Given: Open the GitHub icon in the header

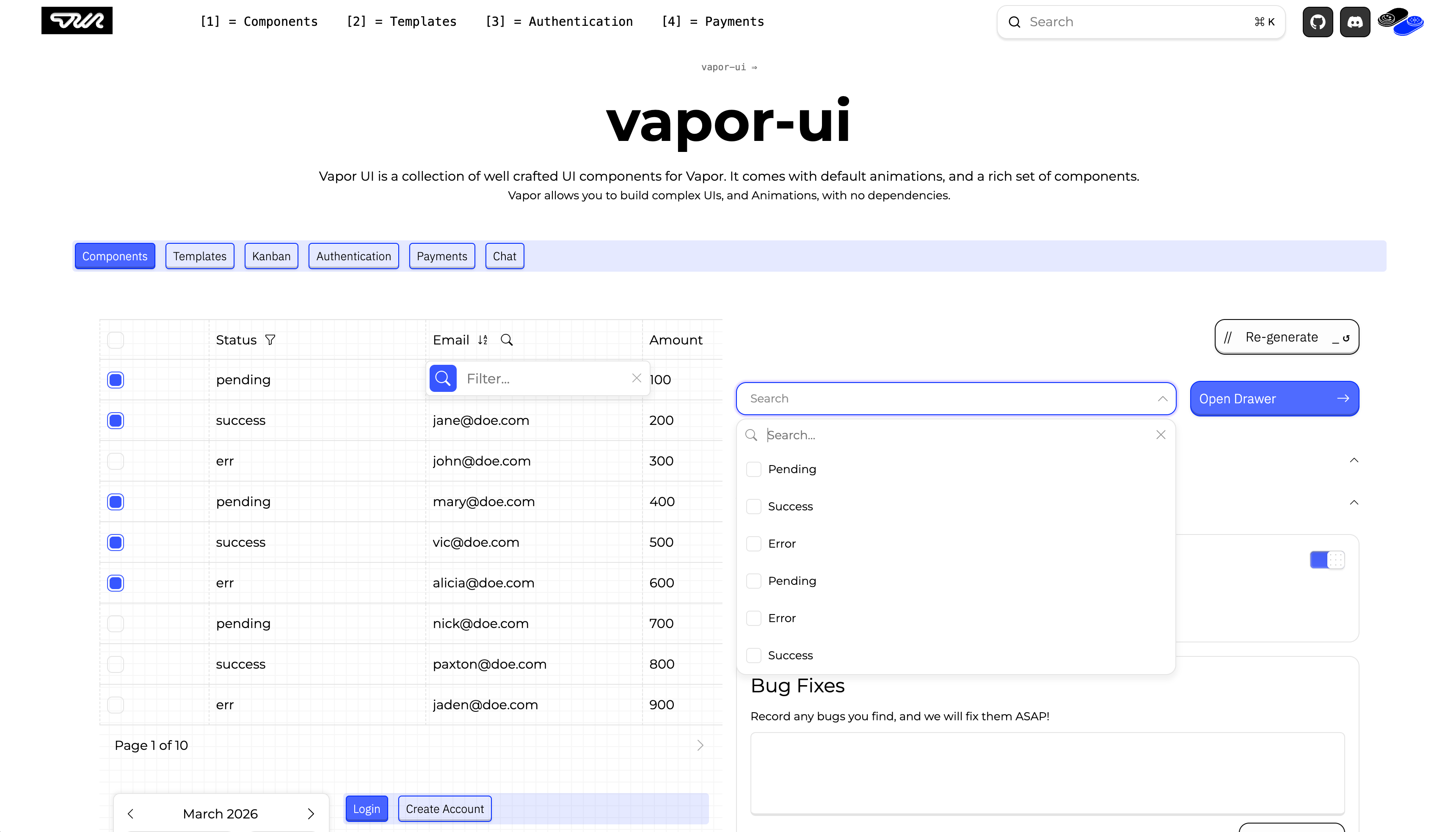Looking at the screenshot, I should 1317,21.
